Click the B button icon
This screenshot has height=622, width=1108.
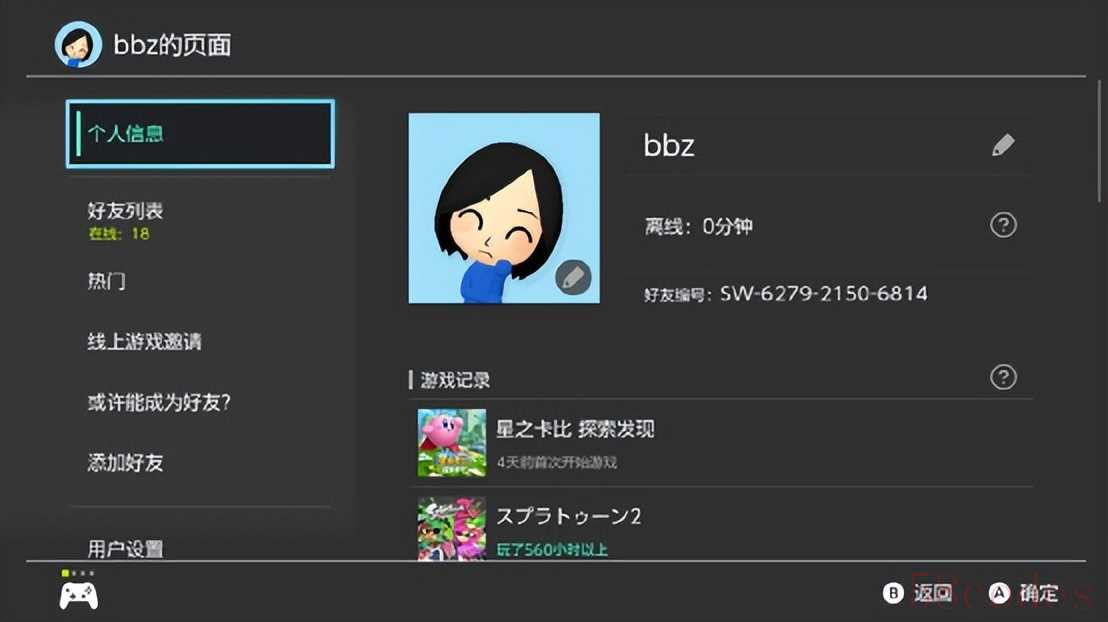click(x=893, y=593)
